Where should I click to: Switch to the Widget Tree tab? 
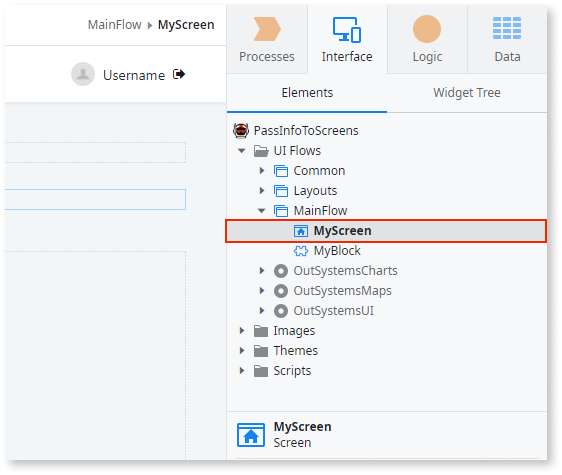tap(467, 93)
